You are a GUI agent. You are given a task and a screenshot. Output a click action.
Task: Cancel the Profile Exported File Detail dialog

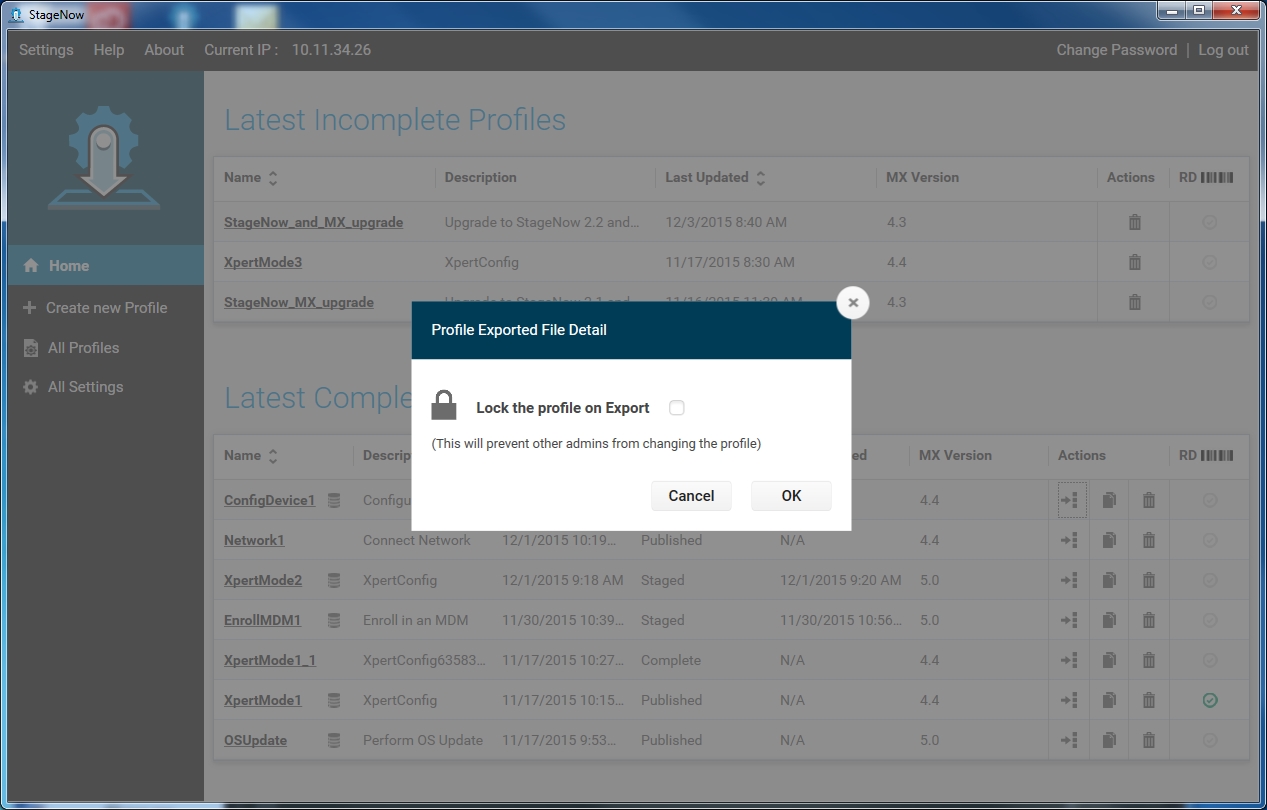click(x=691, y=496)
